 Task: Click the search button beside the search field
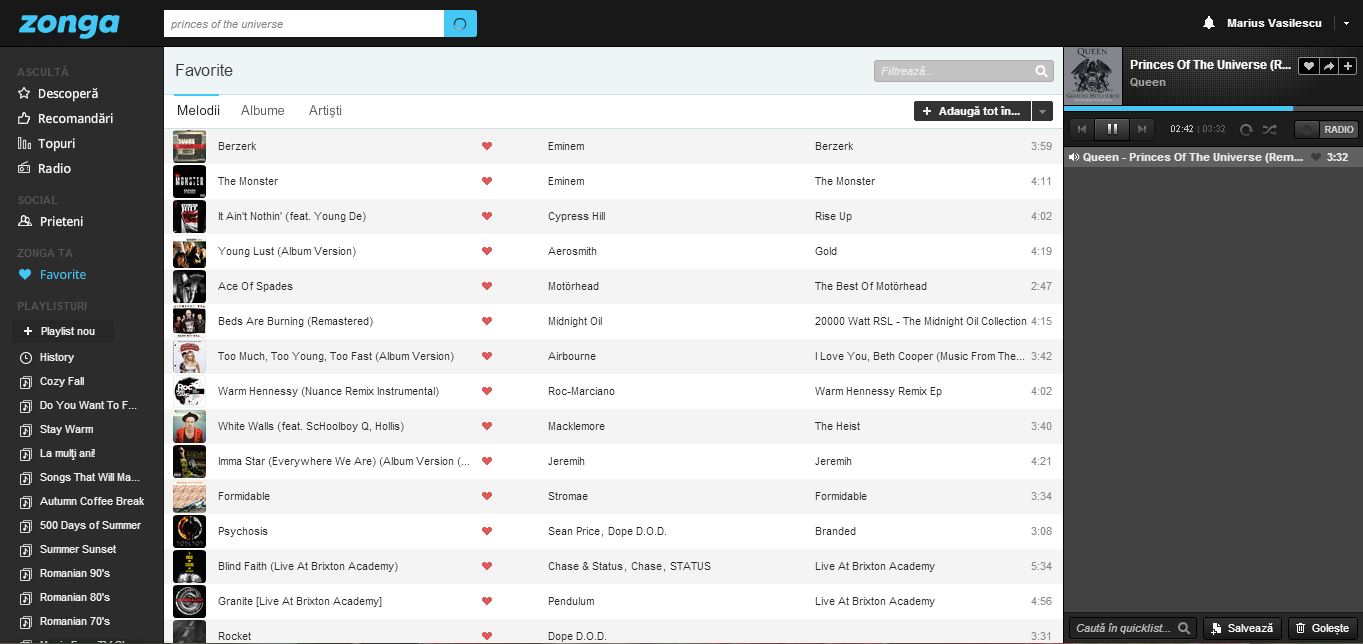(460, 24)
